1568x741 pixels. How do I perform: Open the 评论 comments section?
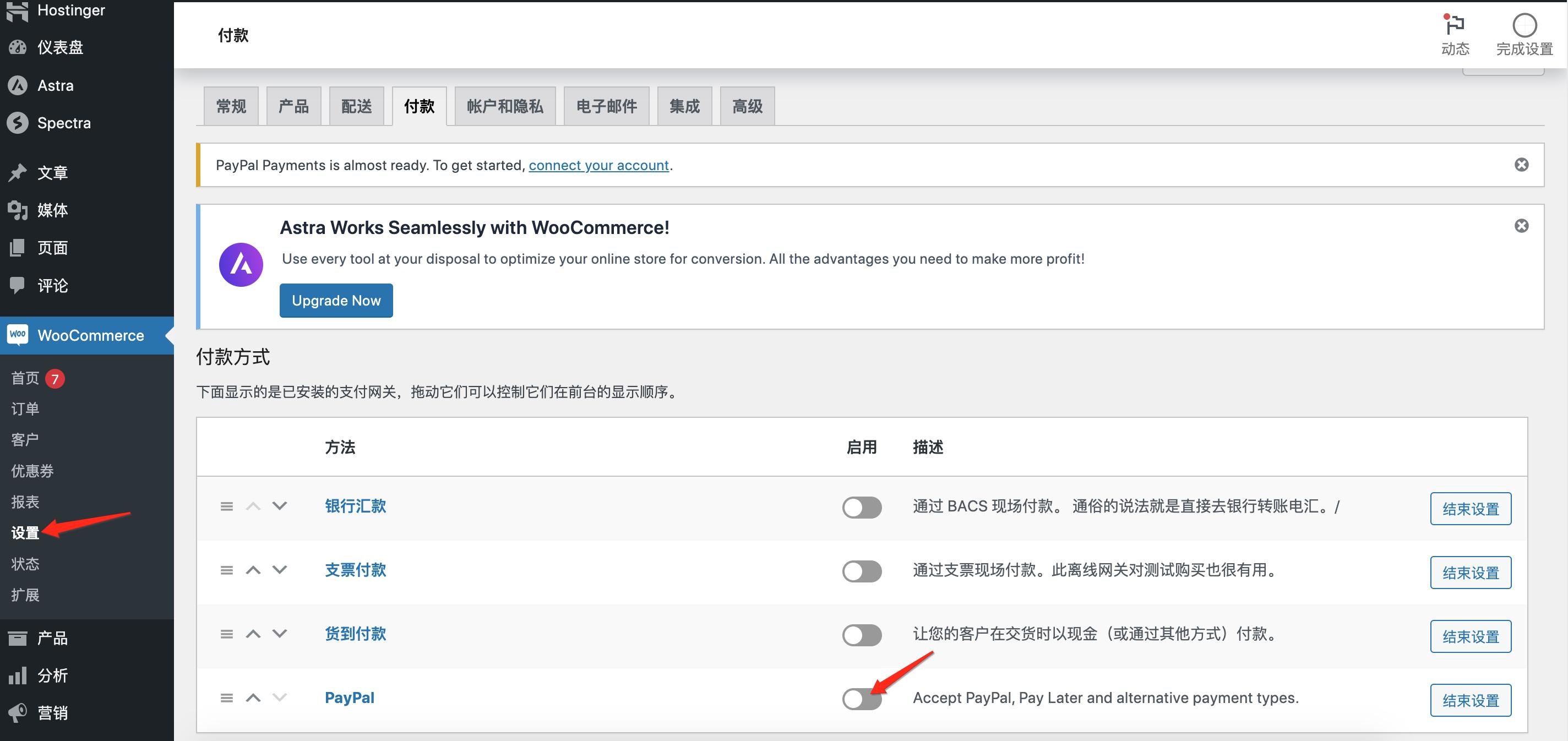tap(52, 286)
